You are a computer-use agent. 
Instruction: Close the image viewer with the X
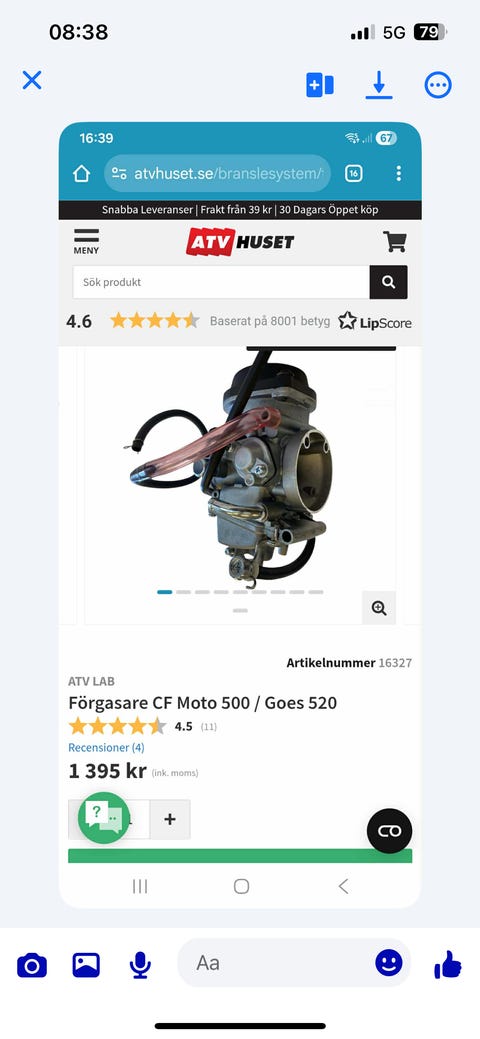coord(32,80)
